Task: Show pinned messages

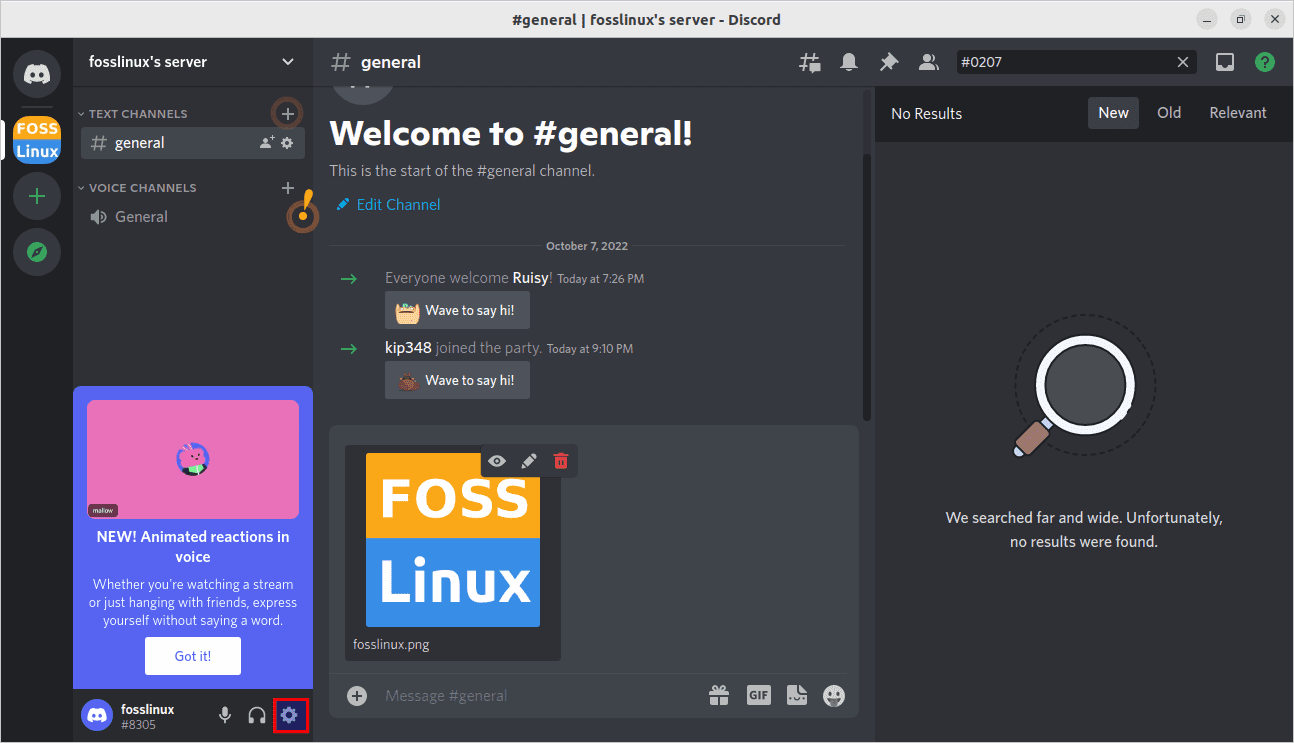Action: tap(888, 62)
